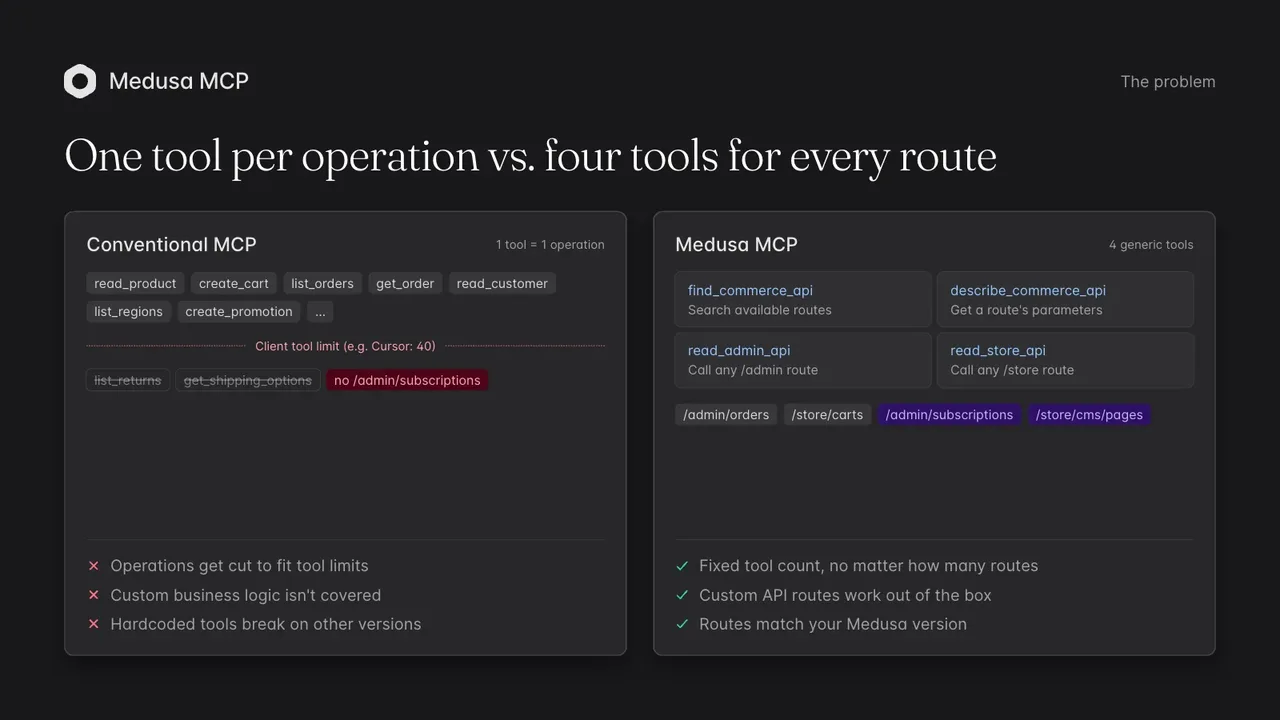Click the purple /admin/subscriptions route chip
The image size is (1280, 720).
pyautogui.click(x=949, y=415)
